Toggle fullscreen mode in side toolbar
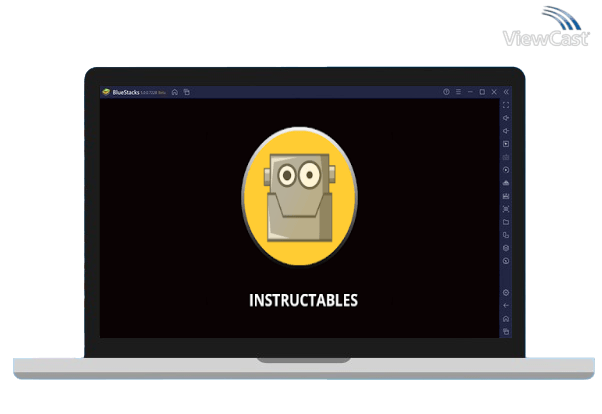The height and width of the screenshot is (414, 602). point(506,105)
